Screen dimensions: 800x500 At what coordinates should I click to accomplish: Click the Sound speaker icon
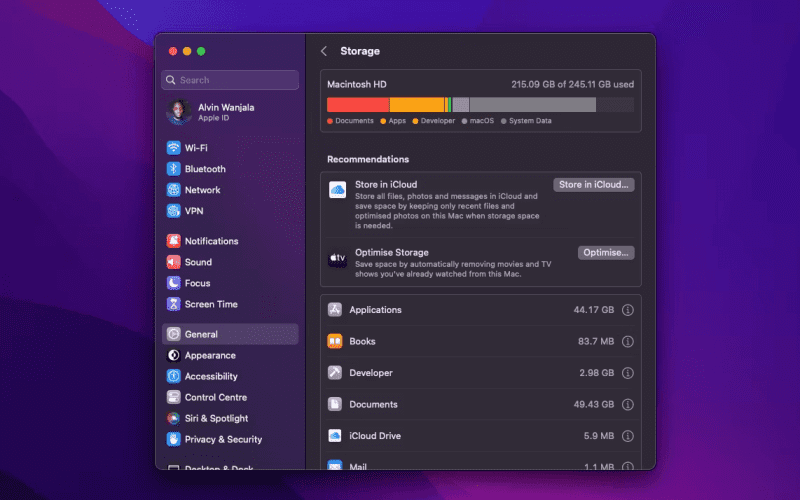pos(173,262)
